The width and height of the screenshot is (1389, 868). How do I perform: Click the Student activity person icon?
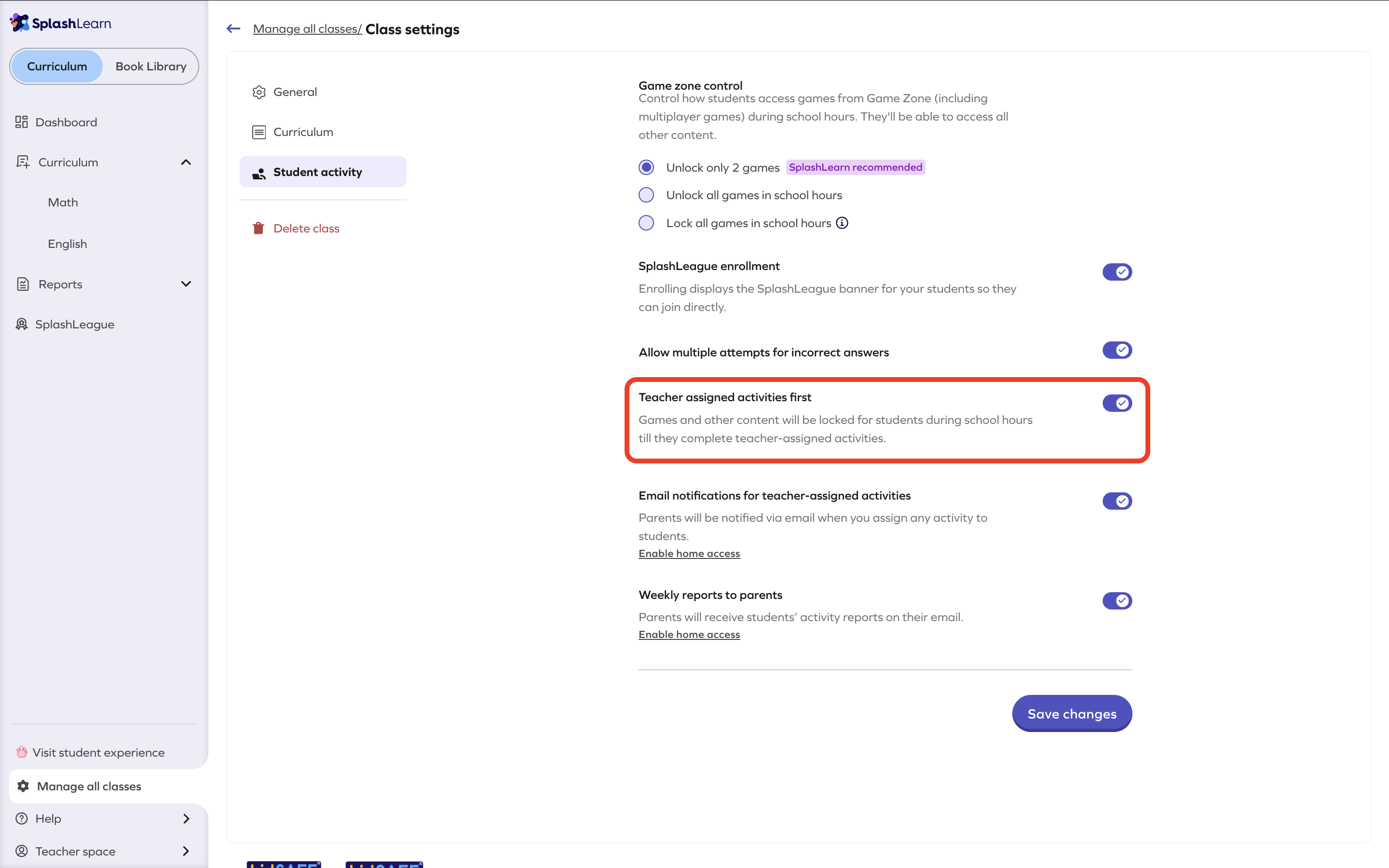[x=259, y=173]
